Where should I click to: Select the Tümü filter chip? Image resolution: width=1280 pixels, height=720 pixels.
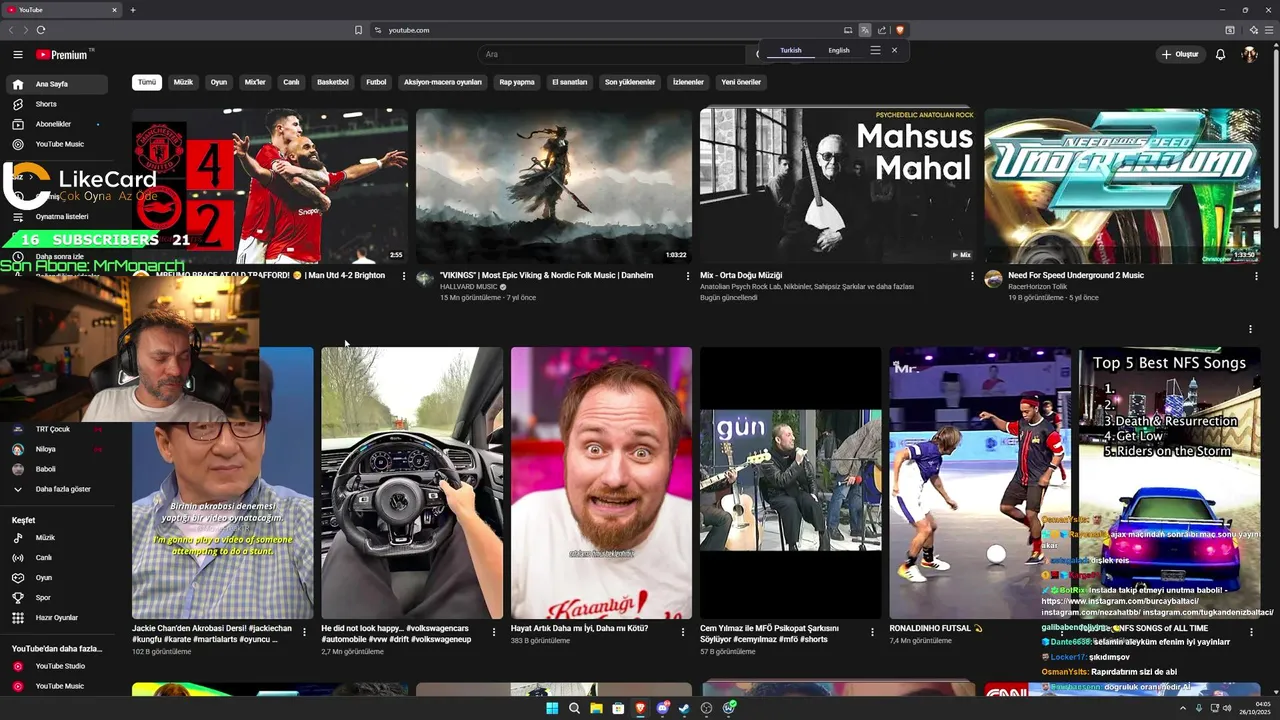[x=147, y=82]
